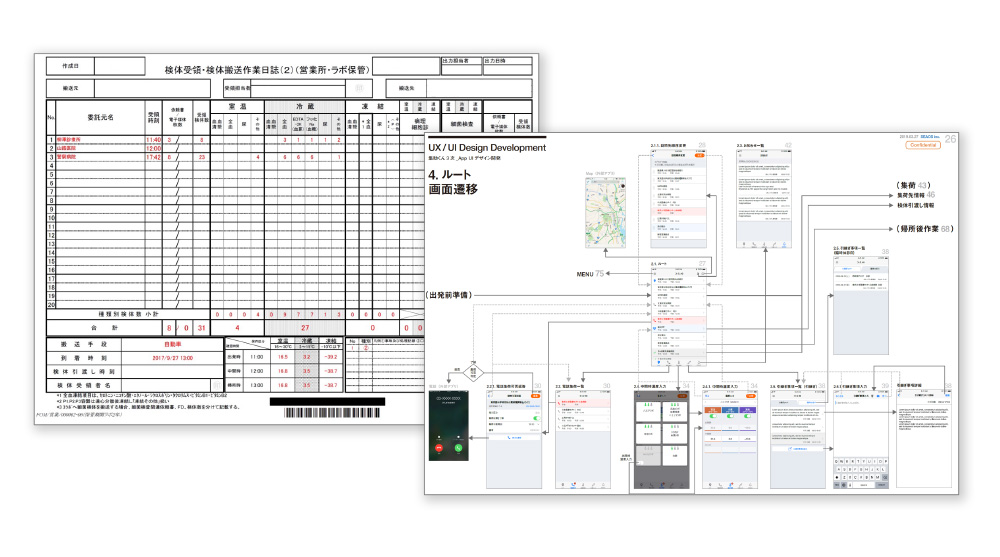Click the barcode at the form bottom
Screen dimensions: 1000x557
[340, 412]
